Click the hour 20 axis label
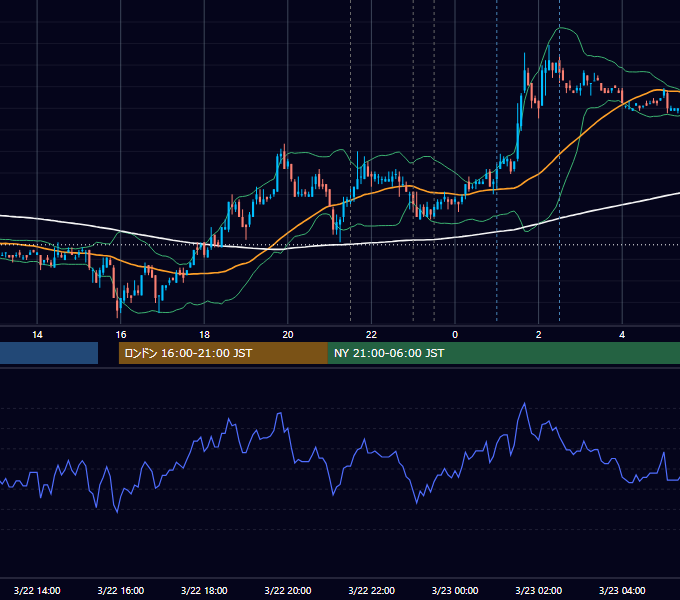This screenshot has width=680, height=600. click(x=288, y=335)
